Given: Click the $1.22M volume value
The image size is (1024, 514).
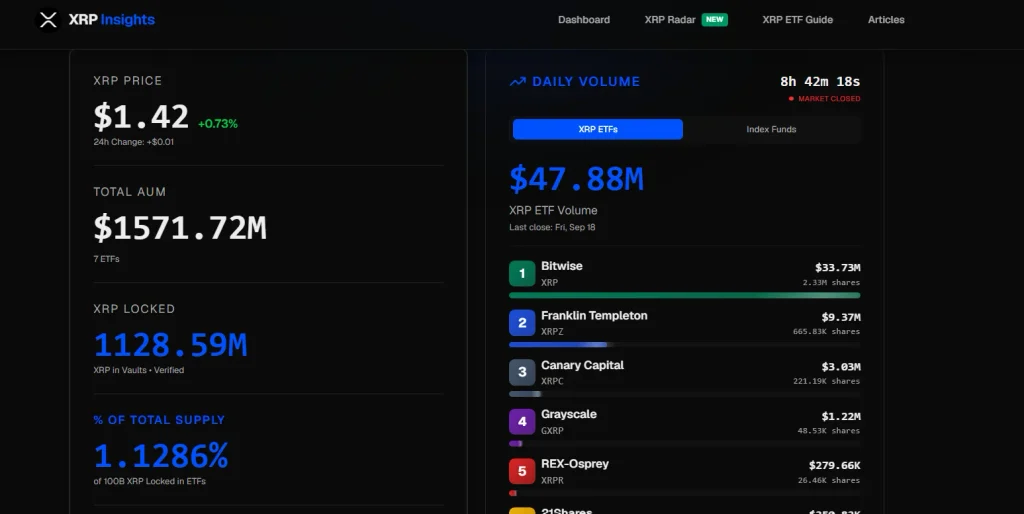Looking at the screenshot, I should tap(840, 417).
